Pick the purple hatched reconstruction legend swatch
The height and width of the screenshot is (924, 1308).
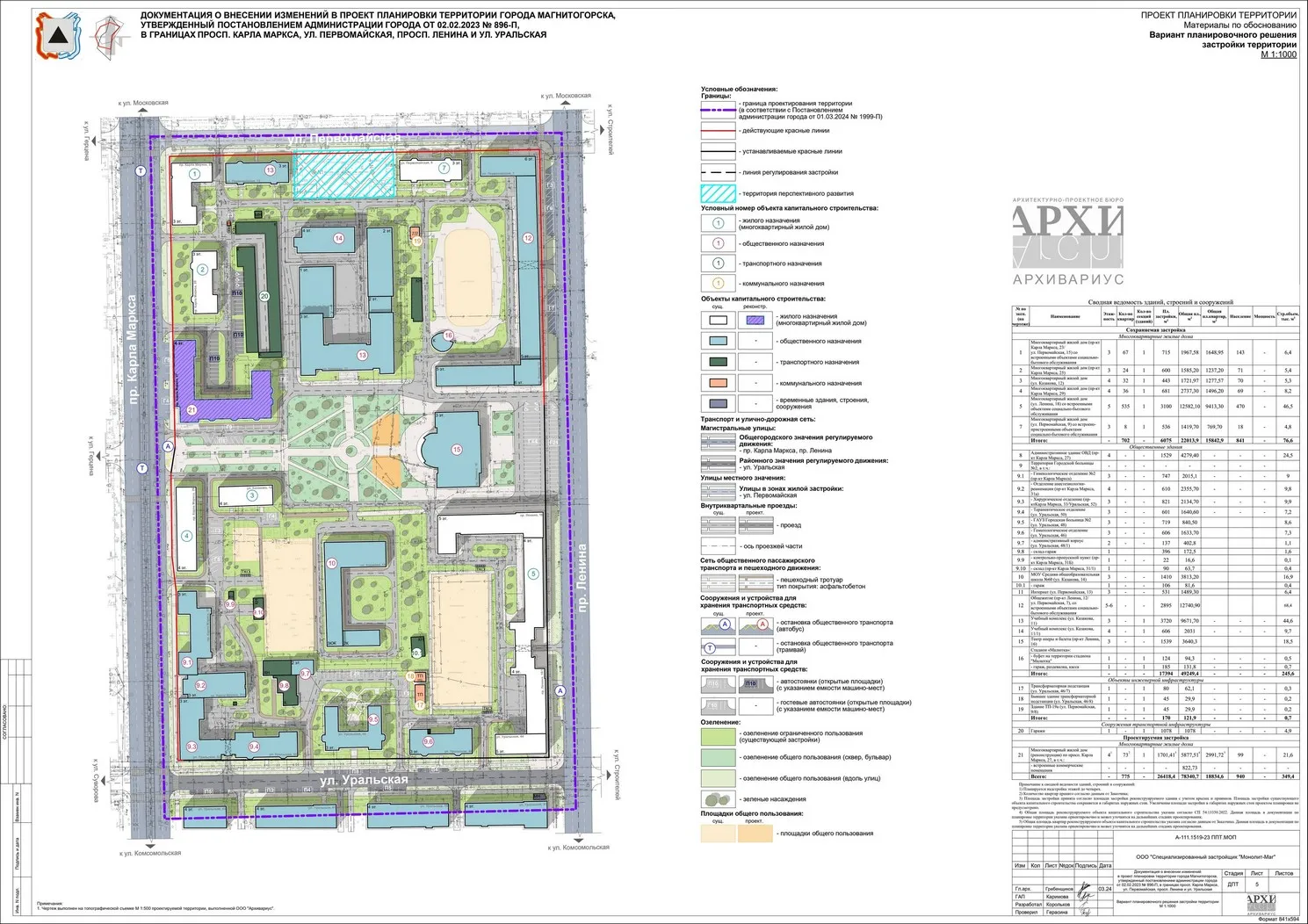(x=755, y=320)
